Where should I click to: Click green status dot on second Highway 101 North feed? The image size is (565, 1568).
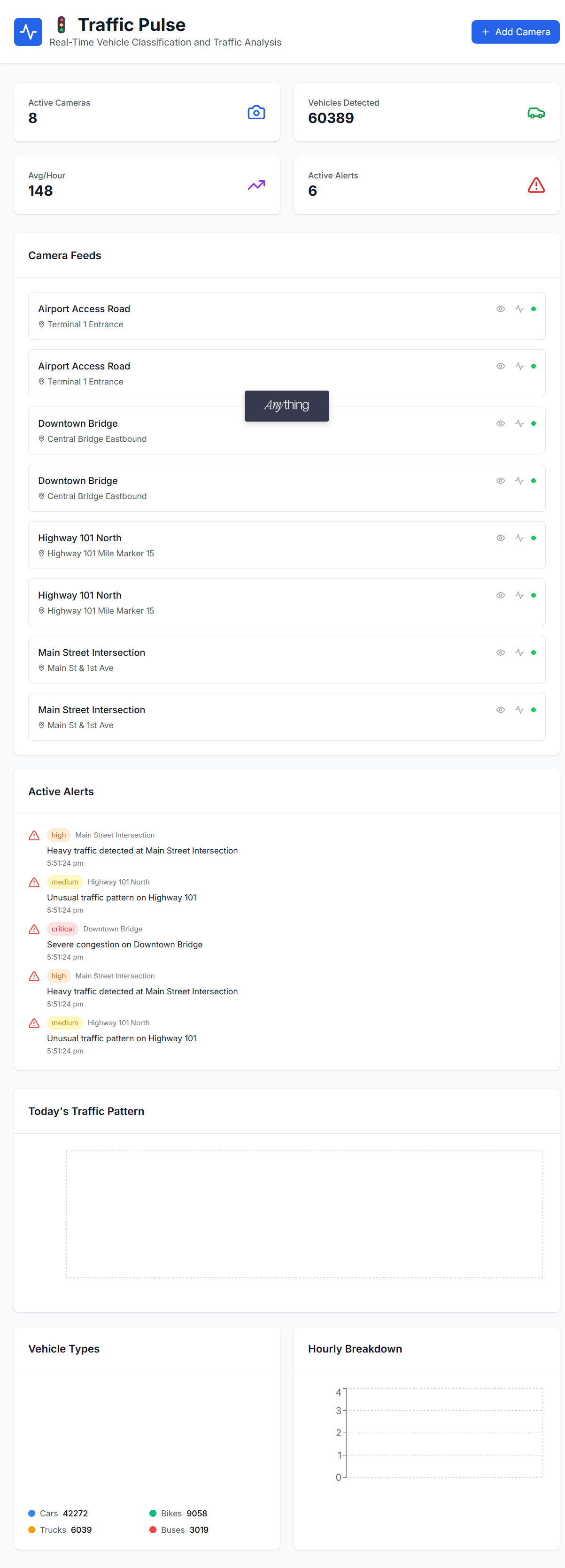(x=534, y=595)
